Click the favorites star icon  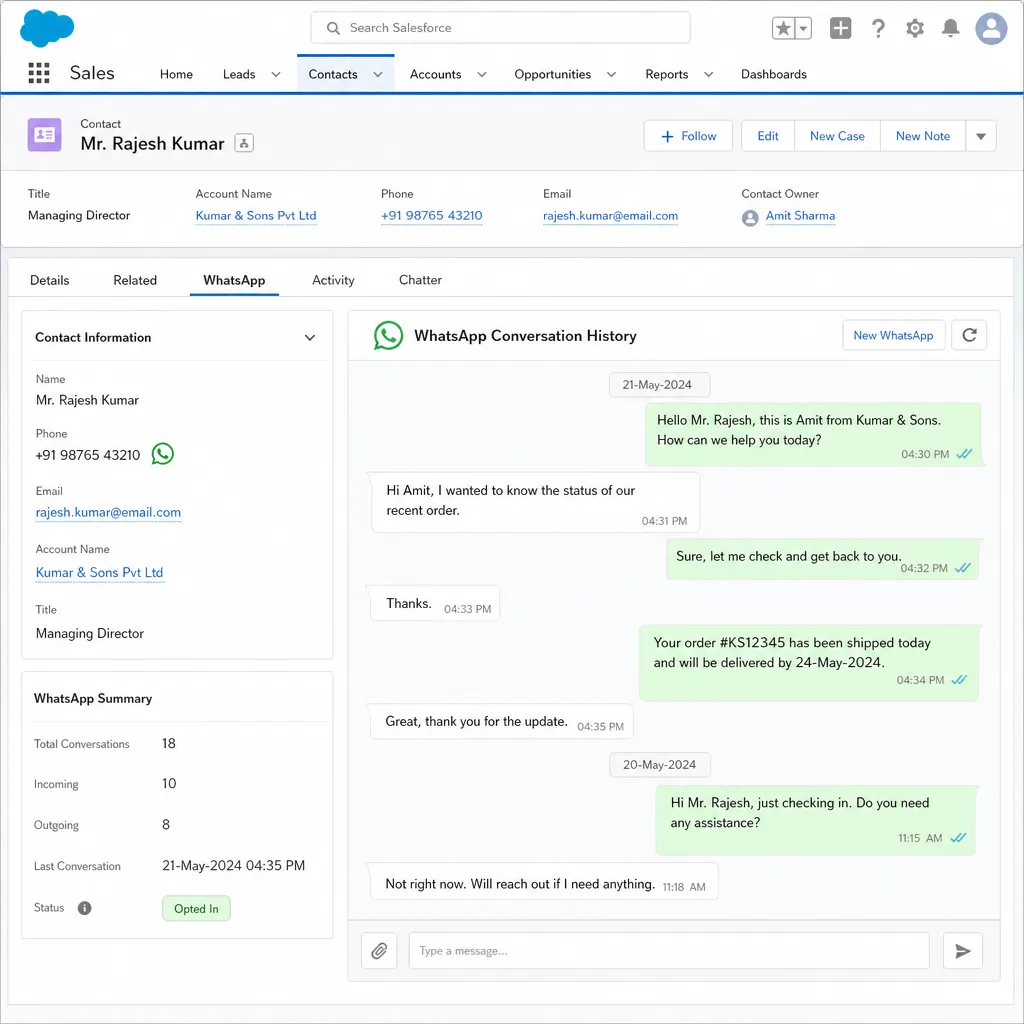(x=783, y=28)
